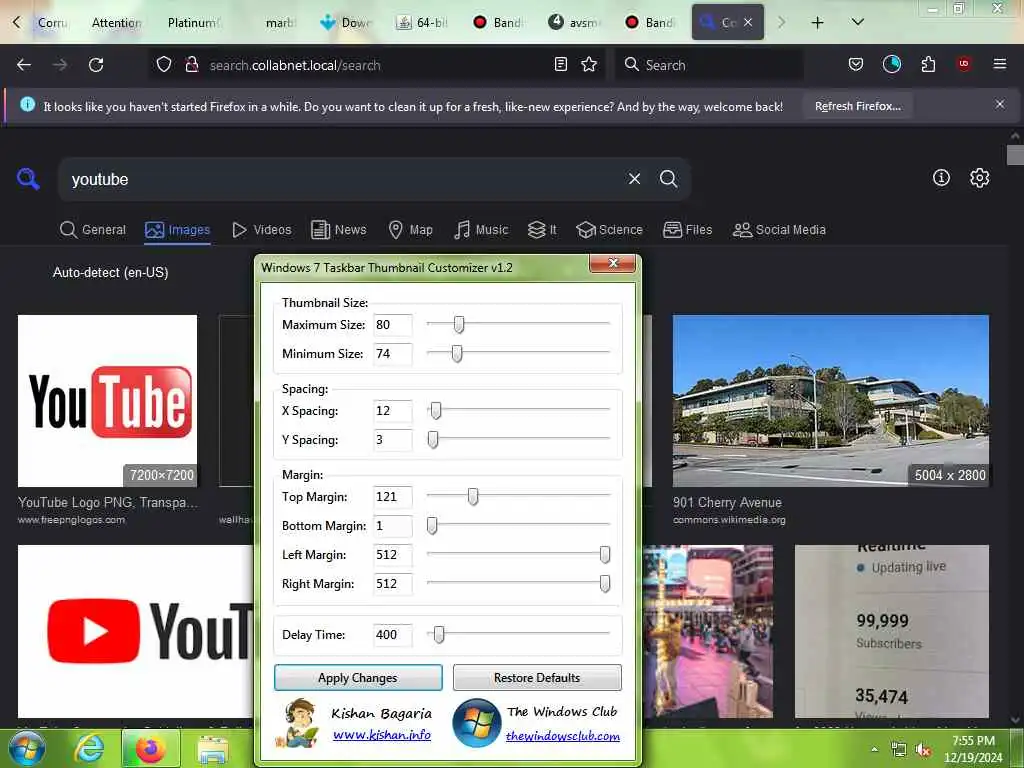The image size is (1024, 768).
Task: Open the 901 Cherry Avenue image
Action: 831,401
